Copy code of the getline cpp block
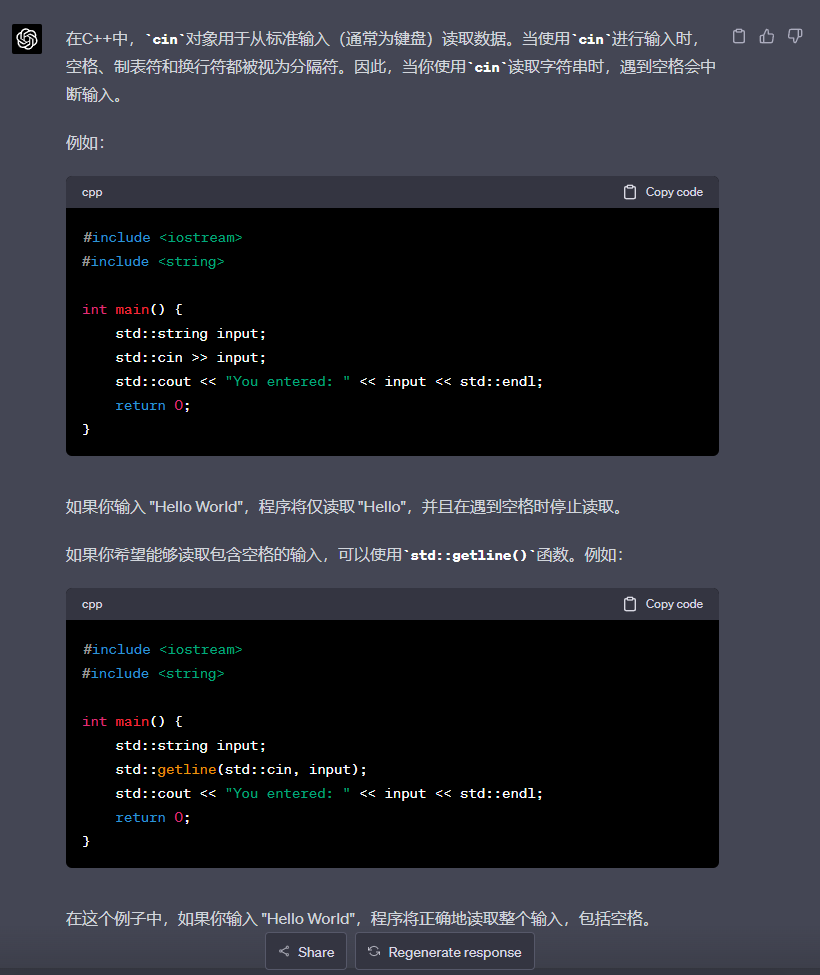 click(663, 604)
